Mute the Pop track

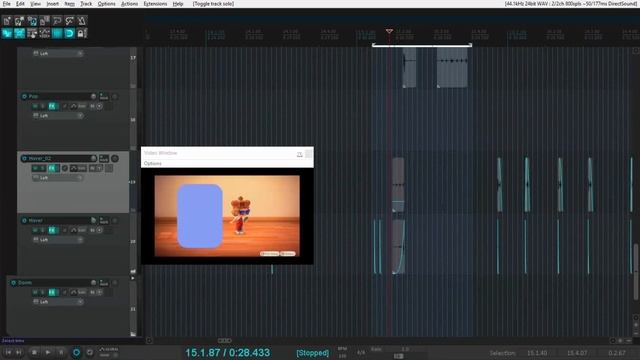tap(35, 106)
